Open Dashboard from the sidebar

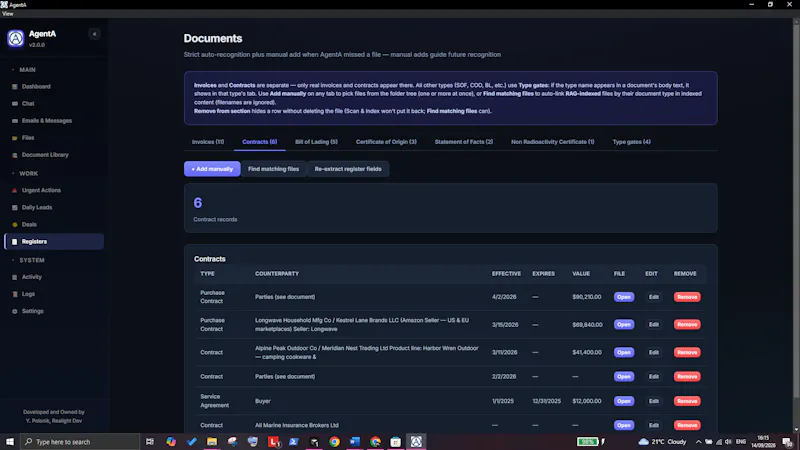[x=36, y=87]
